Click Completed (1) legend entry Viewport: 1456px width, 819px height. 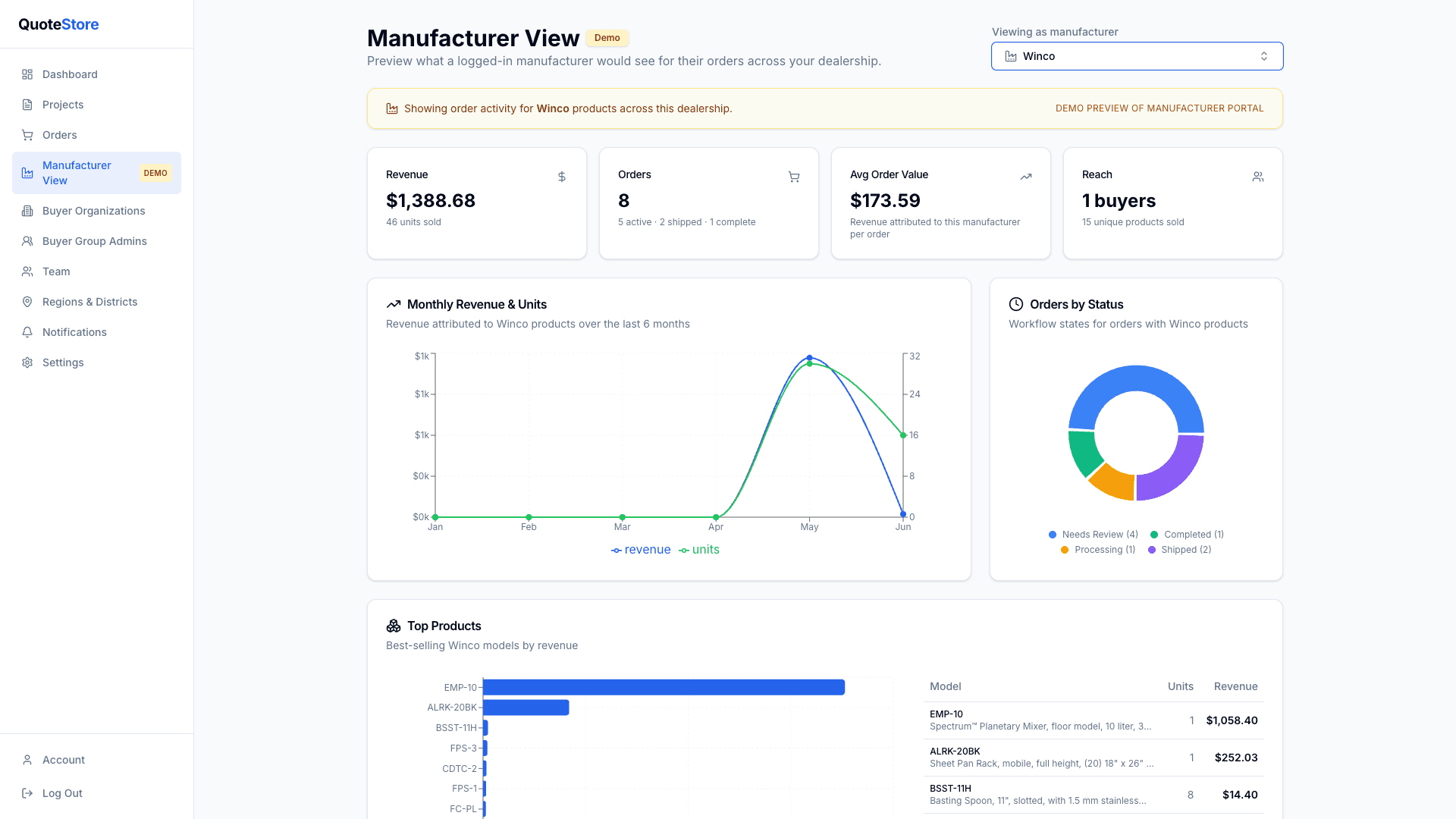pyautogui.click(x=1187, y=535)
